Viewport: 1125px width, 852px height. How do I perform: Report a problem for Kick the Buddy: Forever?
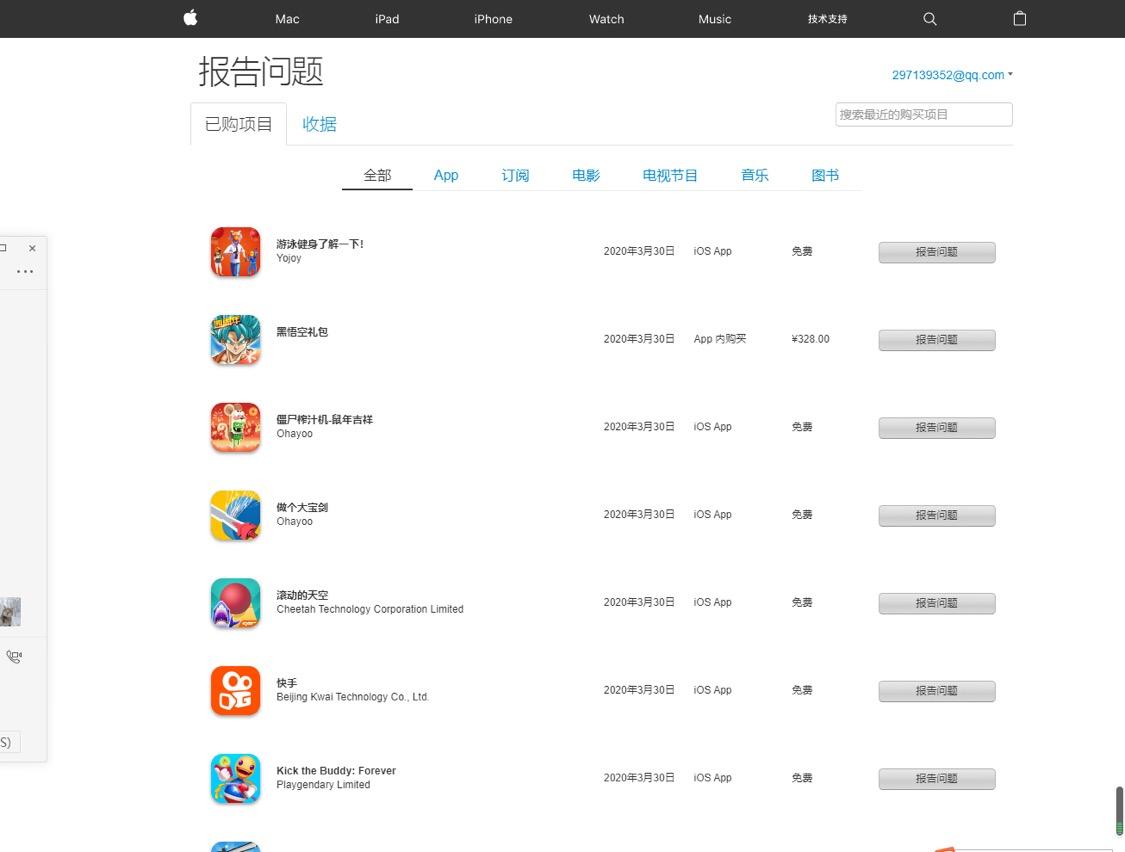point(936,778)
